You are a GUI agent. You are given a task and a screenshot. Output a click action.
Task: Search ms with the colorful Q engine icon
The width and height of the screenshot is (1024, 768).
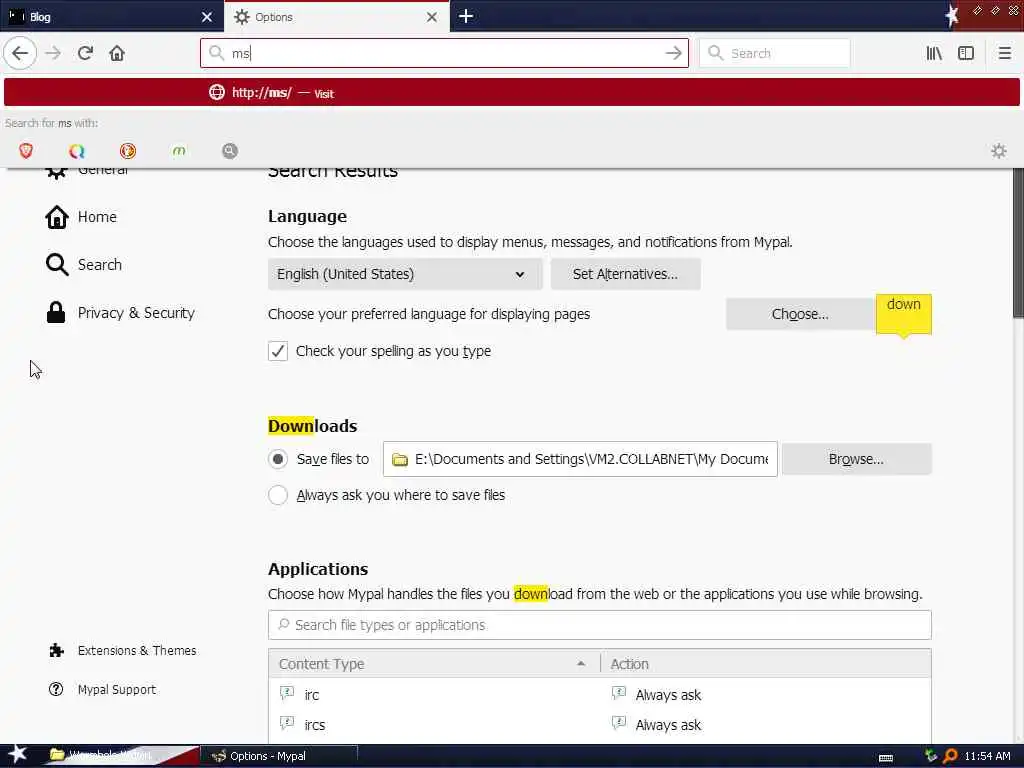pyautogui.click(x=77, y=151)
